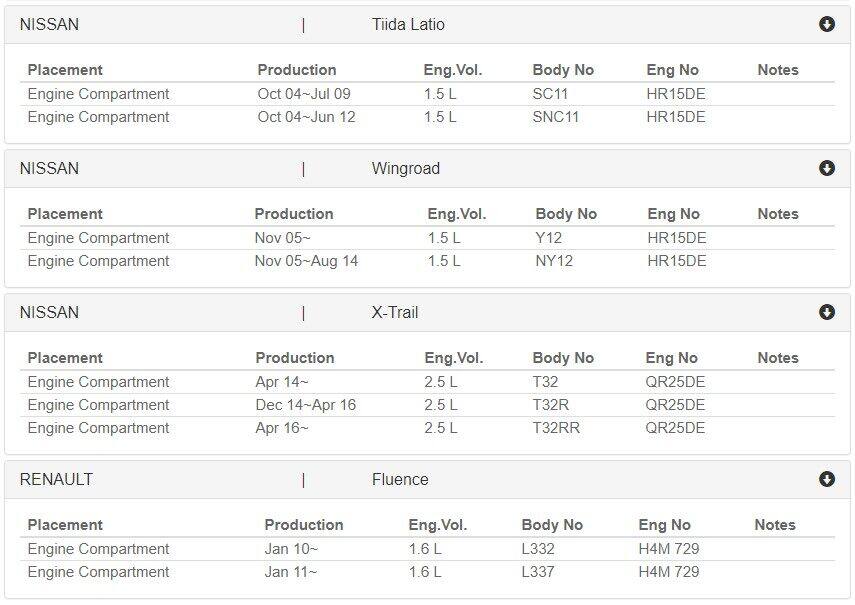
Task: Select the SC11 body number row
Action: point(427,94)
